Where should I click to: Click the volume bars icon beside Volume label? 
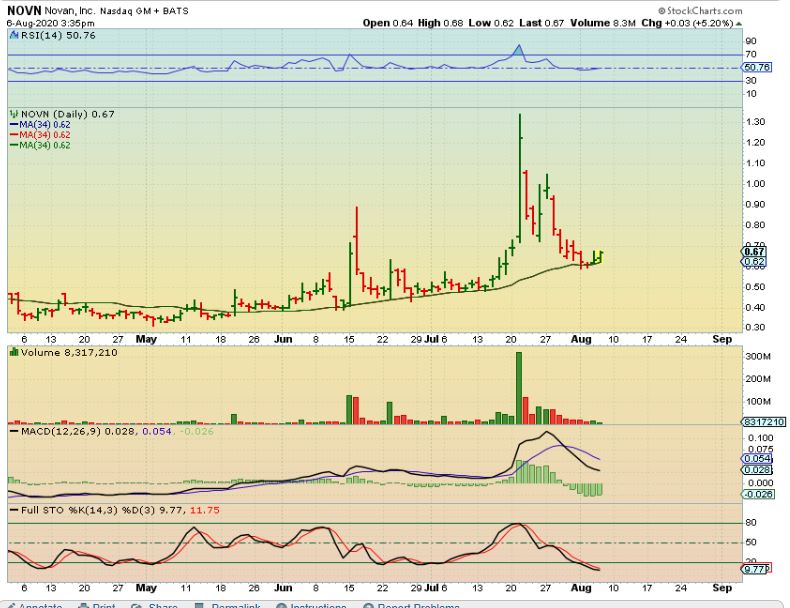click(14, 352)
